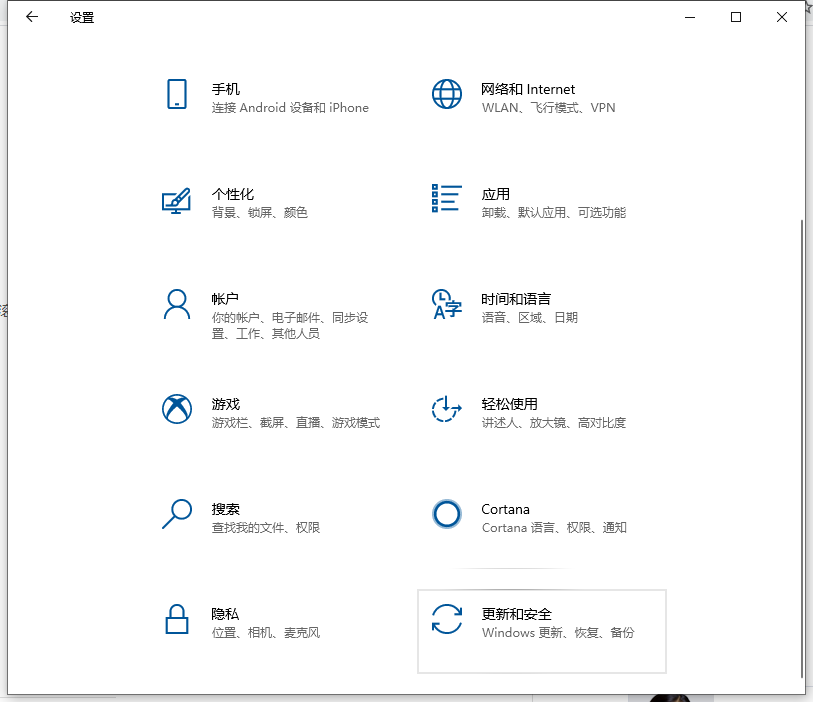Click the 应用 apps list icon

pyautogui.click(x=446, y=199)
